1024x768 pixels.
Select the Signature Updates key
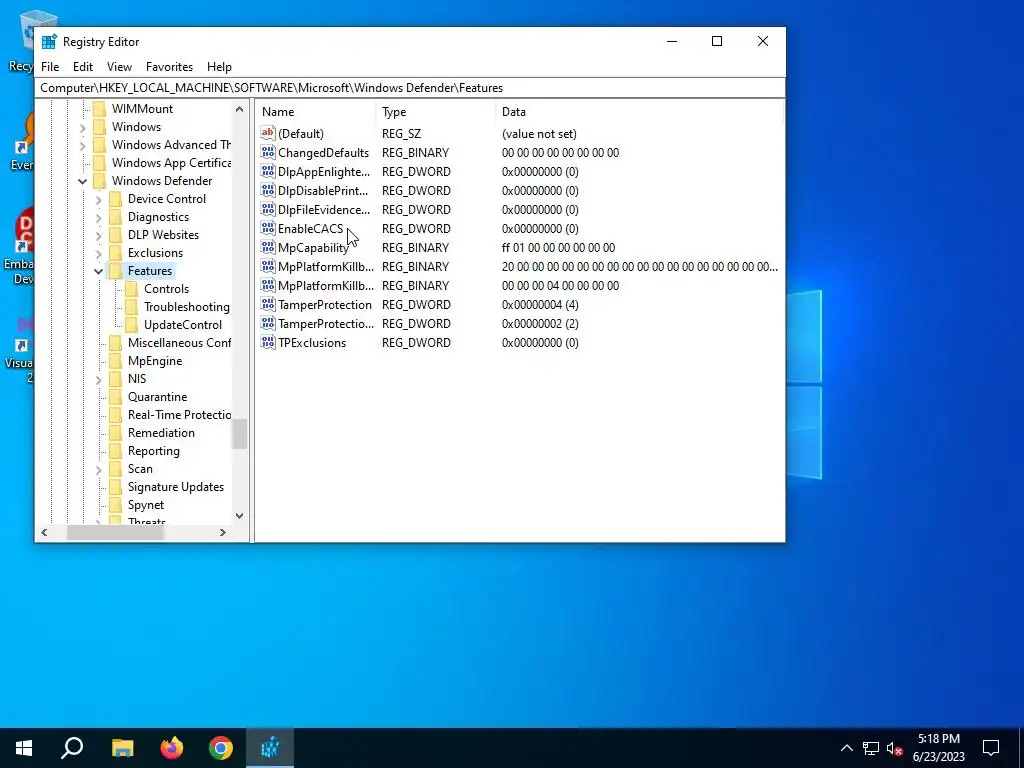176,487
